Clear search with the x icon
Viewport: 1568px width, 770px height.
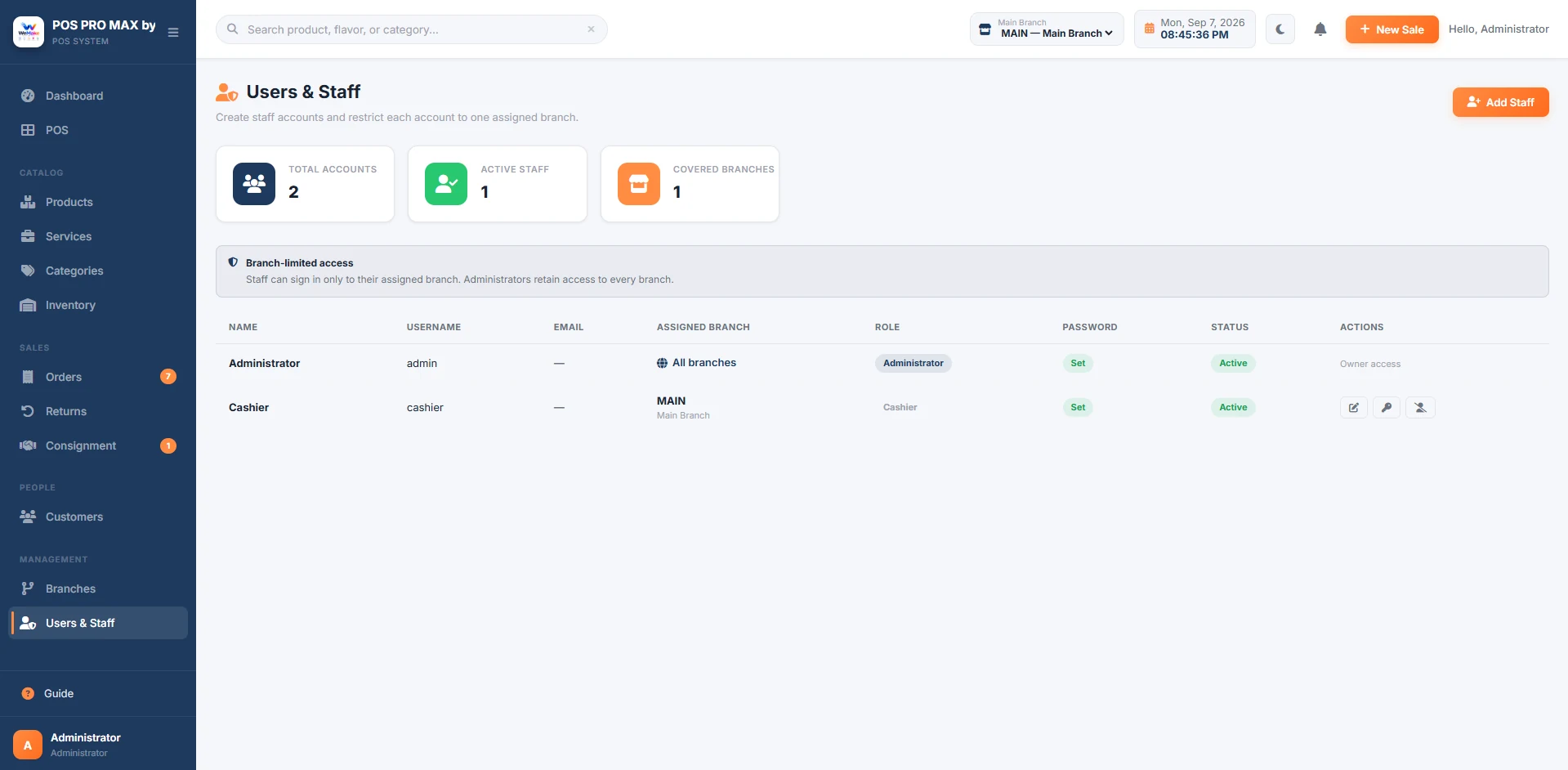pyautogui.click(x=591, y=29)
